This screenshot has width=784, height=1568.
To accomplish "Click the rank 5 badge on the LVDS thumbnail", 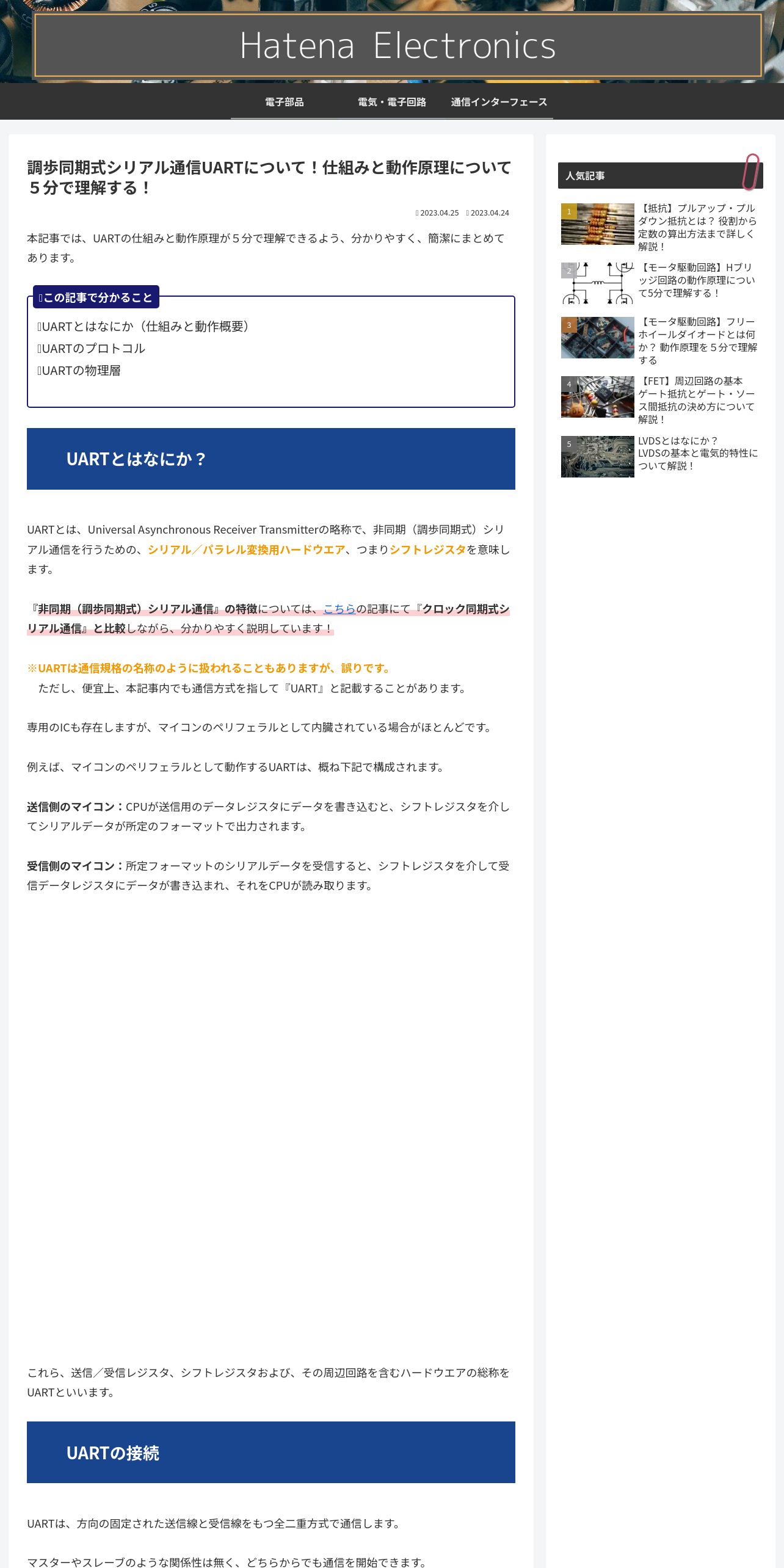I will 569,444.
